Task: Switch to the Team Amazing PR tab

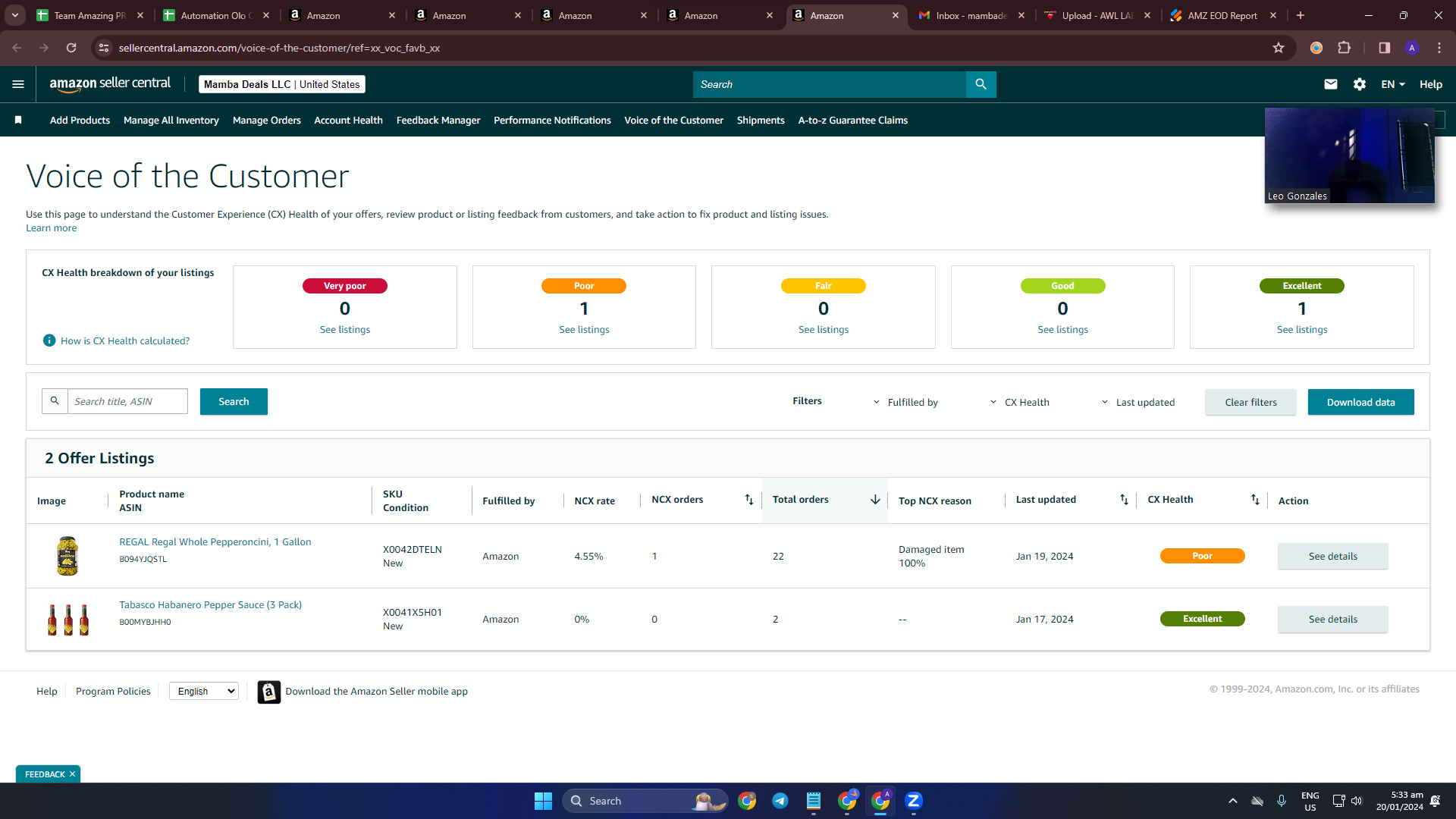Action: pos(89,15)
